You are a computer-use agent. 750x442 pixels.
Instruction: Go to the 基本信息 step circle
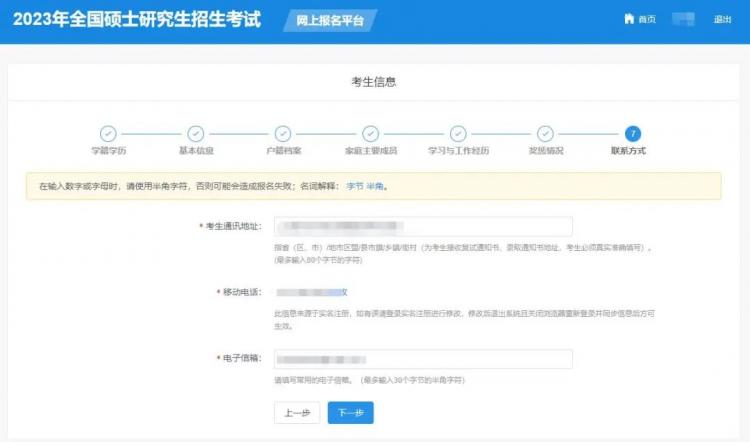[x=196, y=133]
